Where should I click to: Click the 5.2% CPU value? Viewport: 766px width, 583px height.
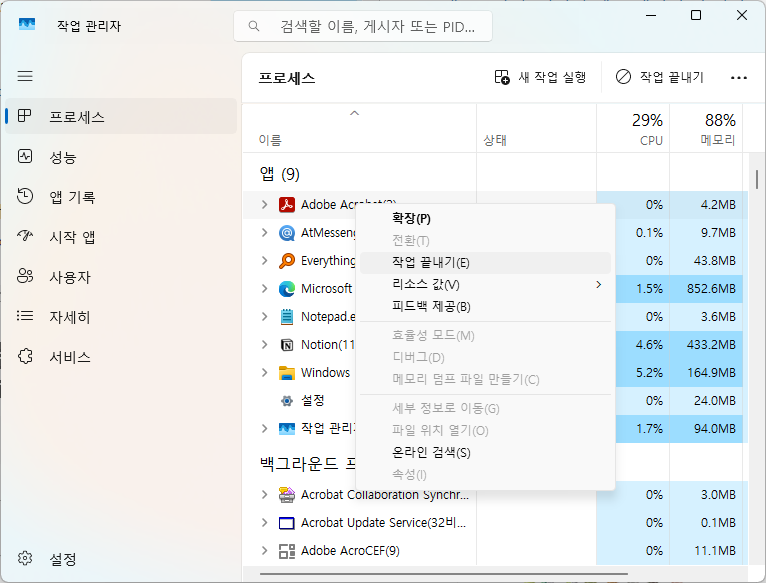click(x=649, y=373)
